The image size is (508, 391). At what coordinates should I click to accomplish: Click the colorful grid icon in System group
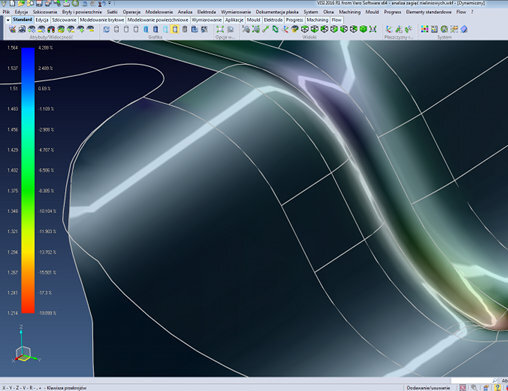[x=425, y=29]
